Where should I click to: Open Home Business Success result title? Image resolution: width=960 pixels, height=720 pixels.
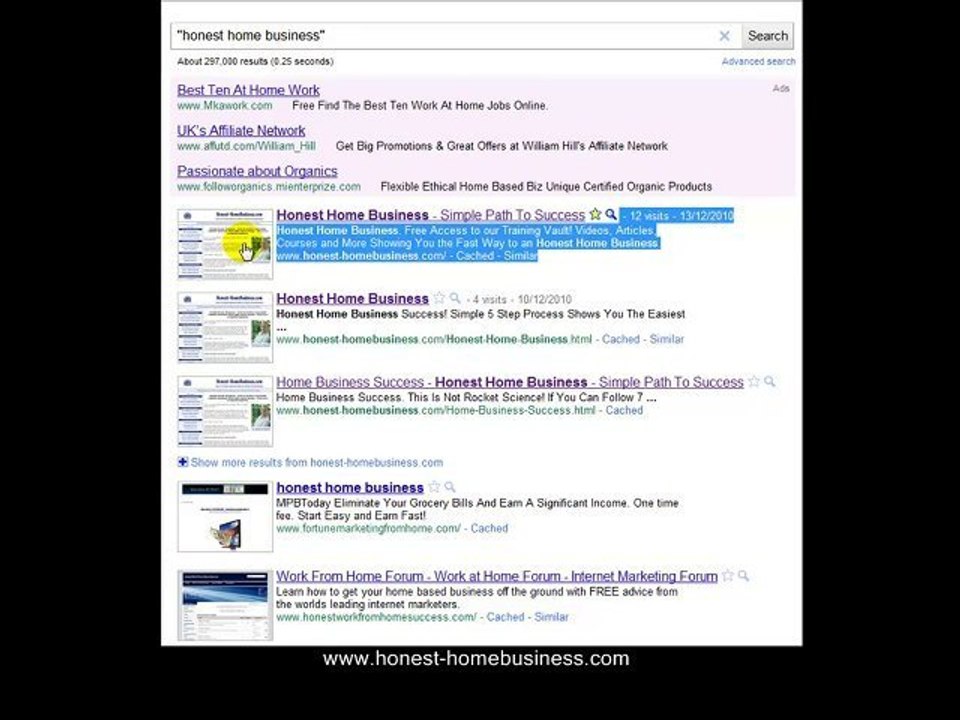[509, 382]
